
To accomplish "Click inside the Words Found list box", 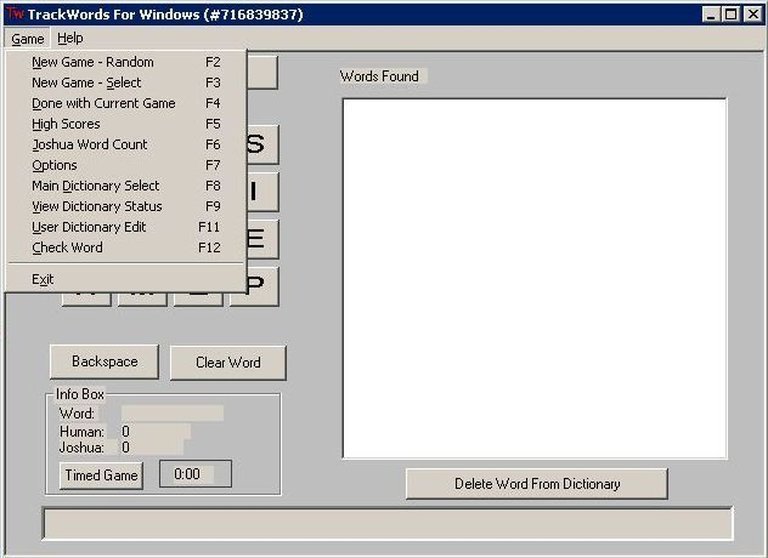I will [x=535, y=278].
